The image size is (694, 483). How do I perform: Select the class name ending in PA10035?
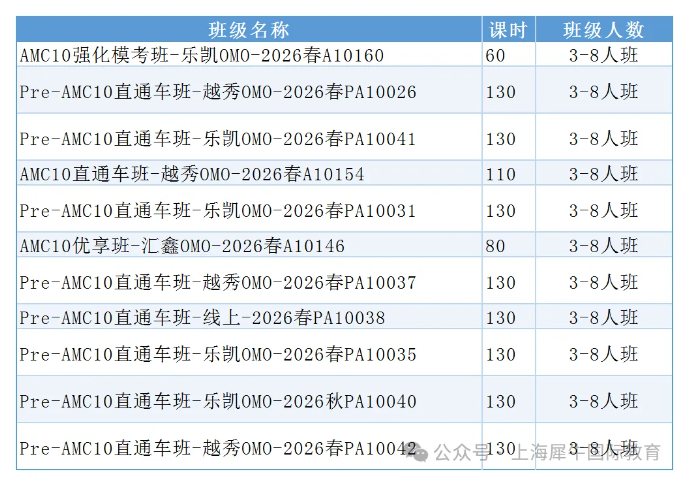pos(218,355)
